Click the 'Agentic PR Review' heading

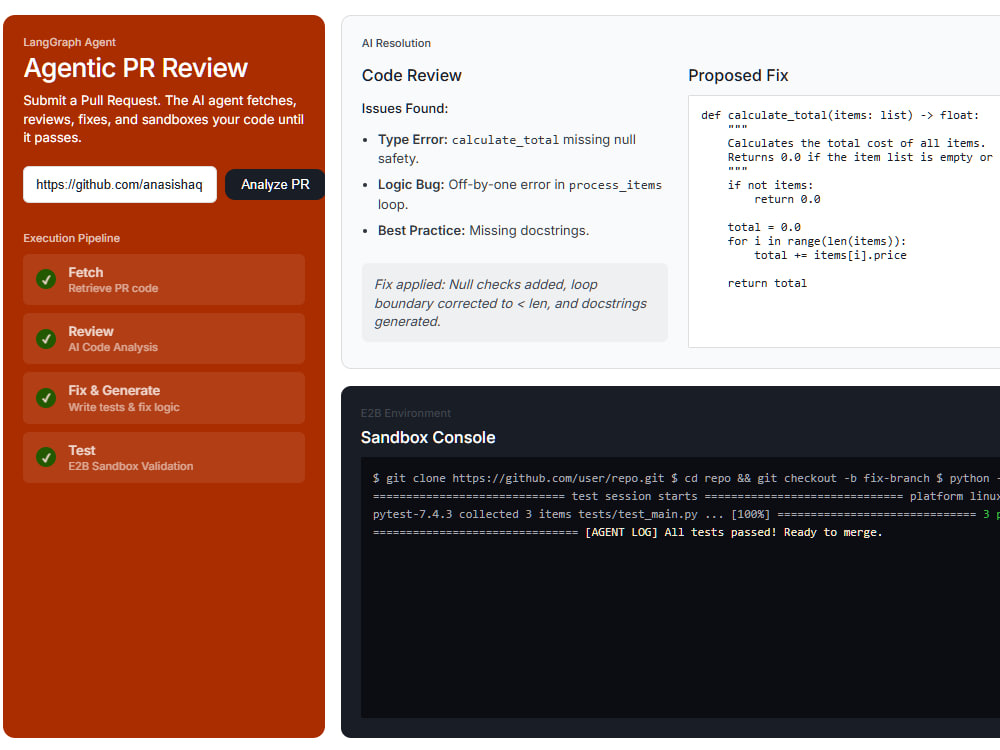tap(135, 68)
